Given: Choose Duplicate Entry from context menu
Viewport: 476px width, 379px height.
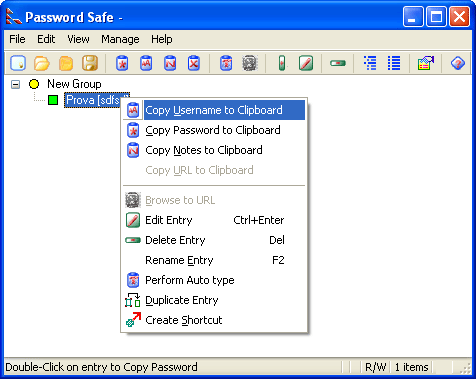Looking at the screenshot, I should [x=214, y=300].
